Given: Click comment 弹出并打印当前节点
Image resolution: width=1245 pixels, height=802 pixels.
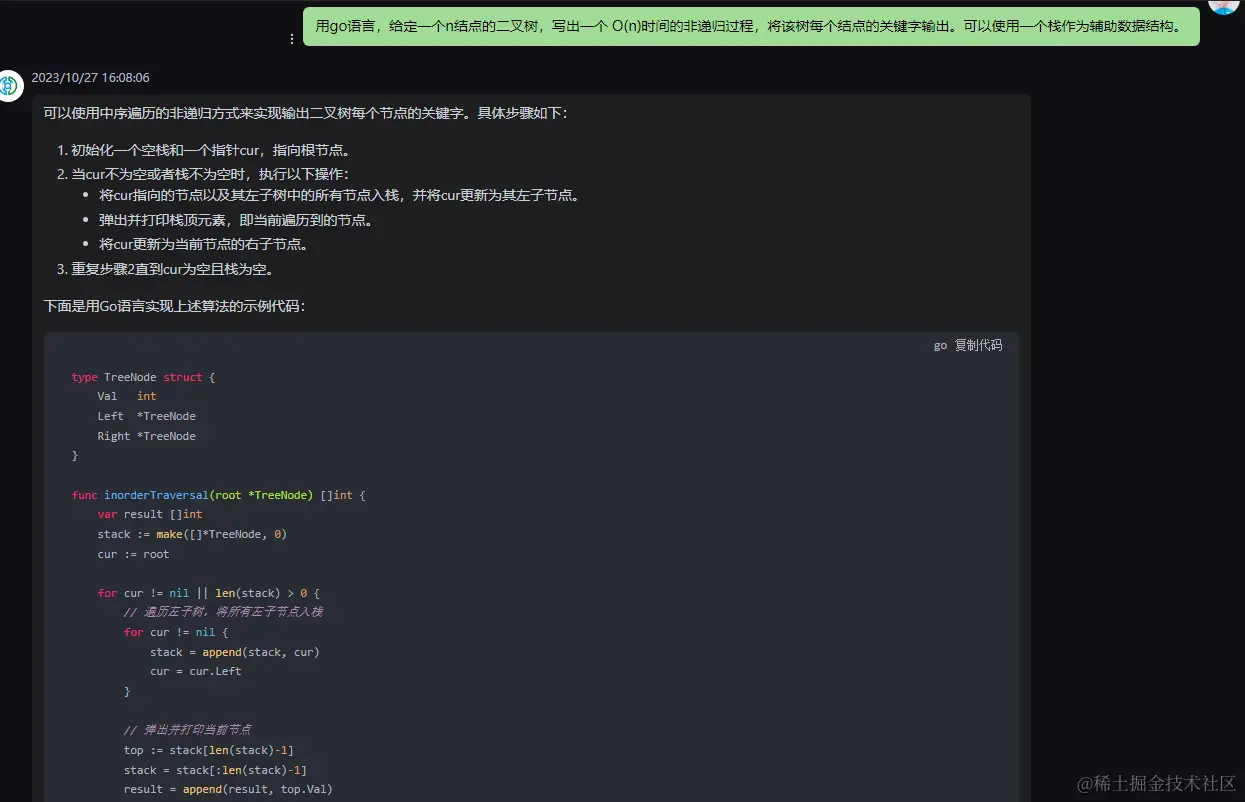Looking at the screenshot, I should (x=187, y=730).
